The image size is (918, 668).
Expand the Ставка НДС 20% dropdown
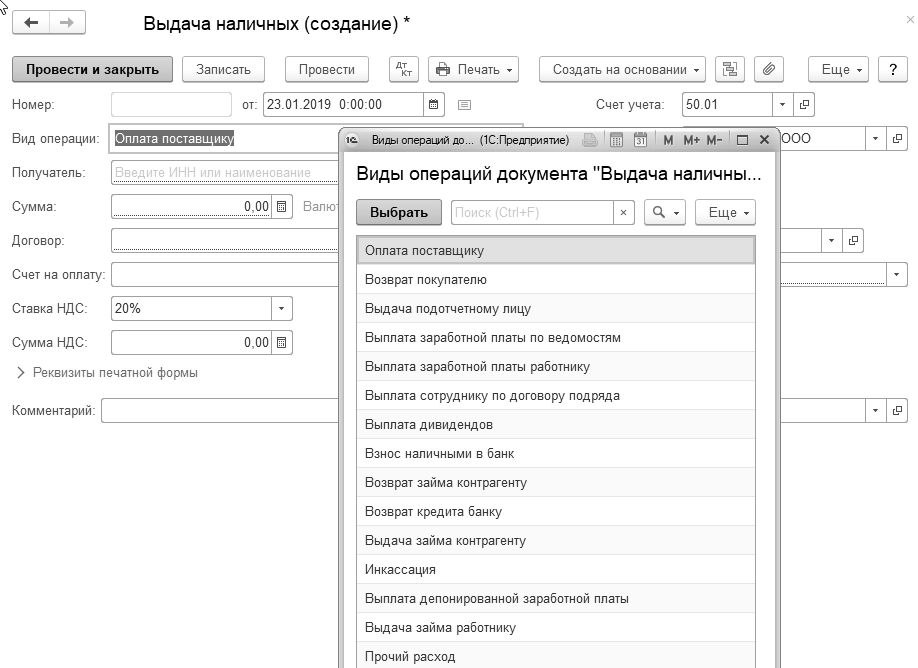point(282,309)
